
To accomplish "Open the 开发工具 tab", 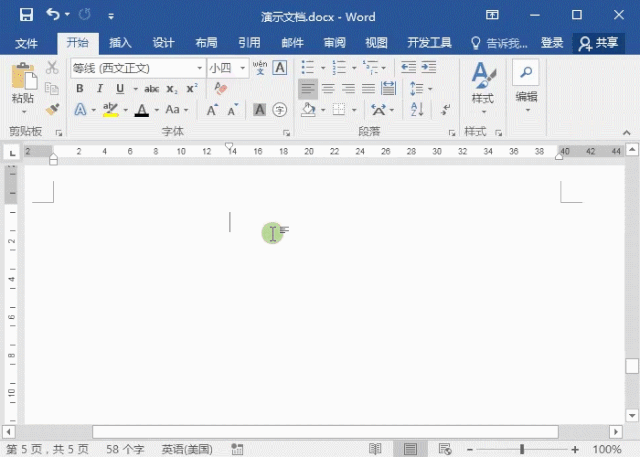I will [429, 43].
